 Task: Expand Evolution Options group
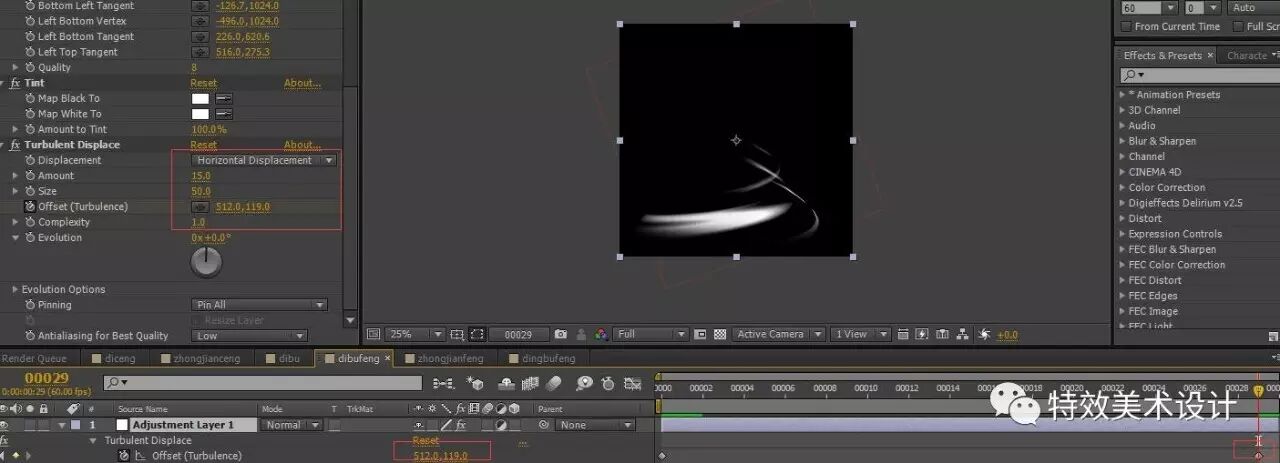coord(15,290)
